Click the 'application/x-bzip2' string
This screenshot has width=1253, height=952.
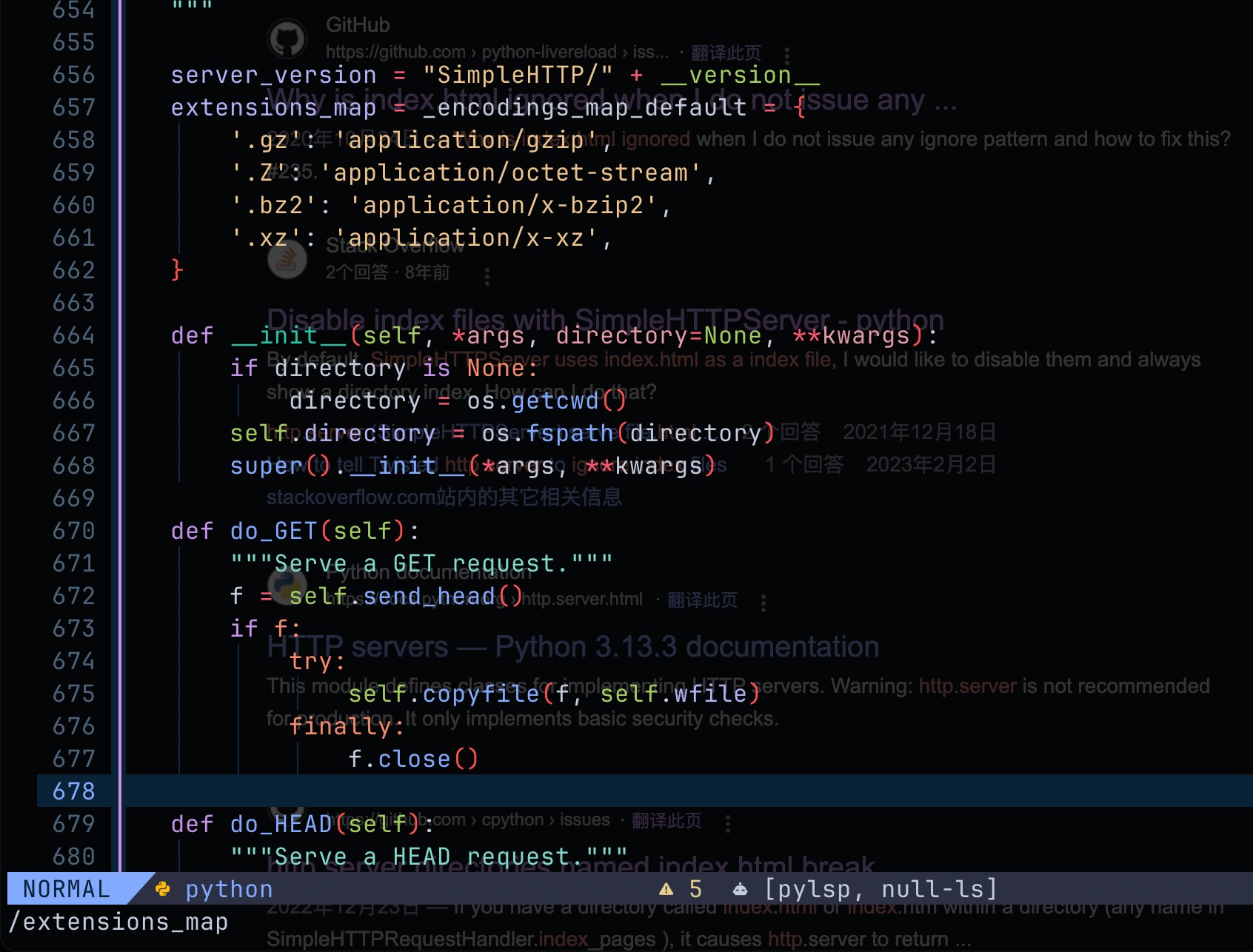coord(503,205)
